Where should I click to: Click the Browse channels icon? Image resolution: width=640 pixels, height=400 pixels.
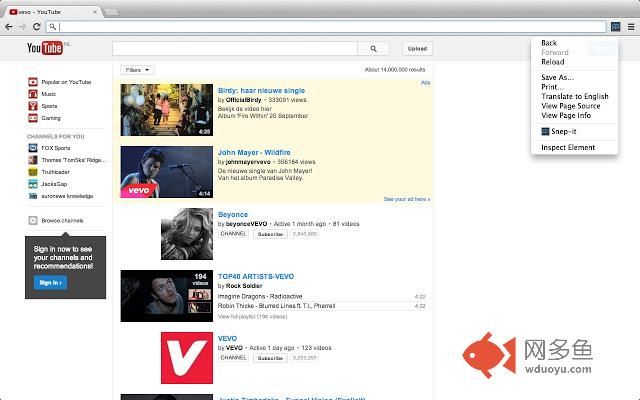33,220
